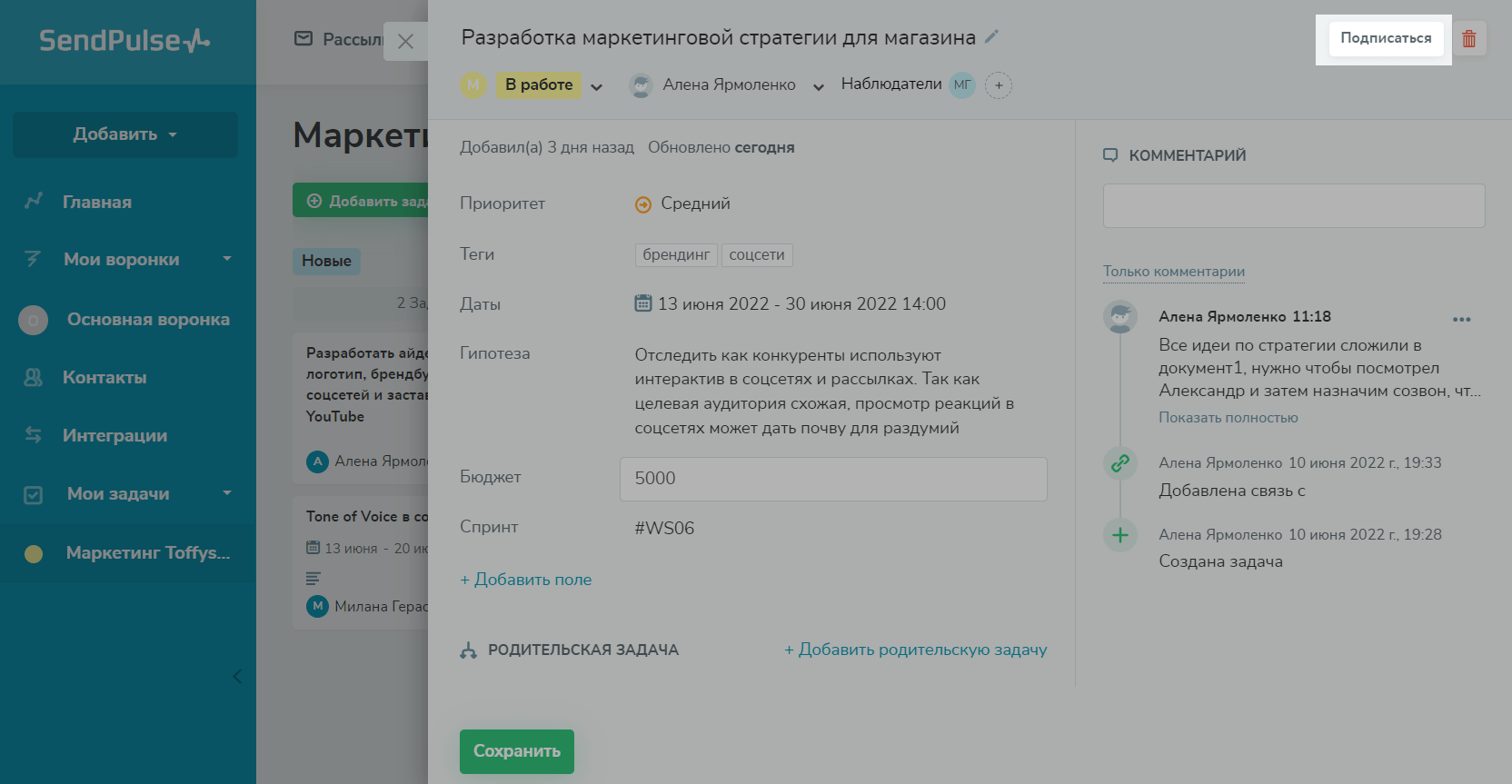Screen dimensions: 1512x784
Task: Click Добавить родительскую задачу link
Action: [x=916, y=650]
